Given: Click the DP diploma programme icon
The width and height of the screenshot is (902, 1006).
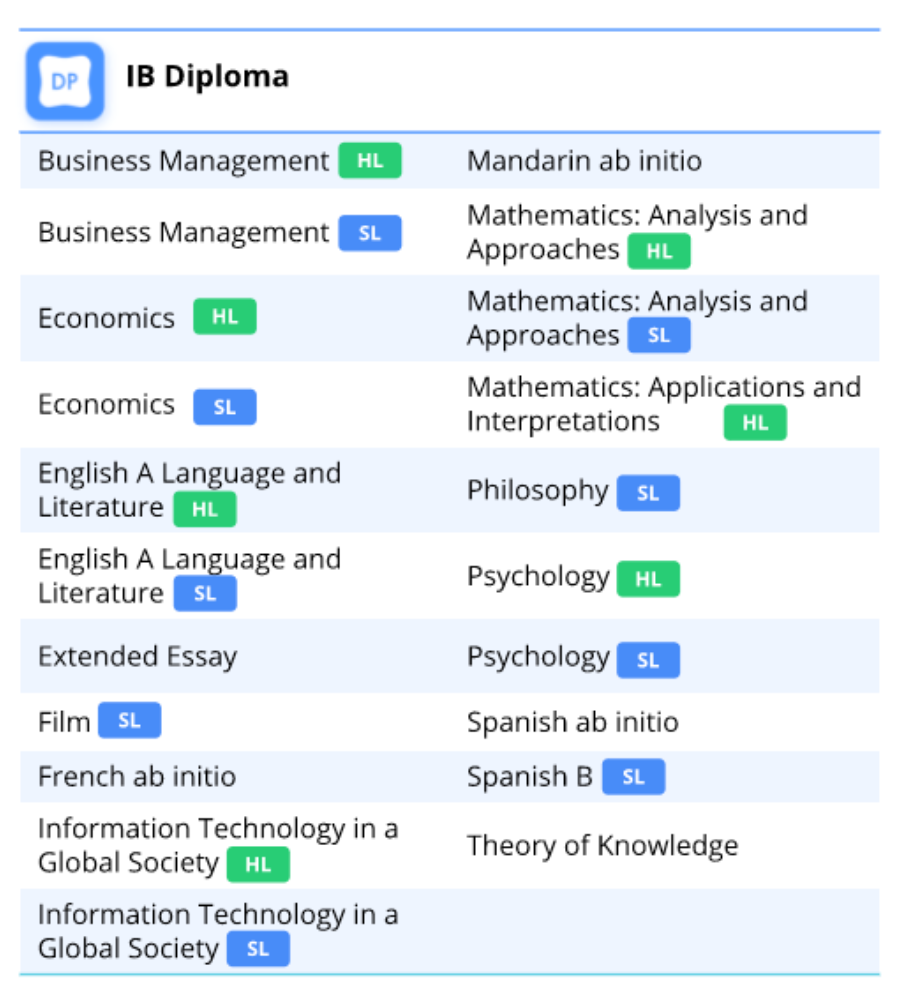Looking at the screenshot, I should [x=65, y=81].
